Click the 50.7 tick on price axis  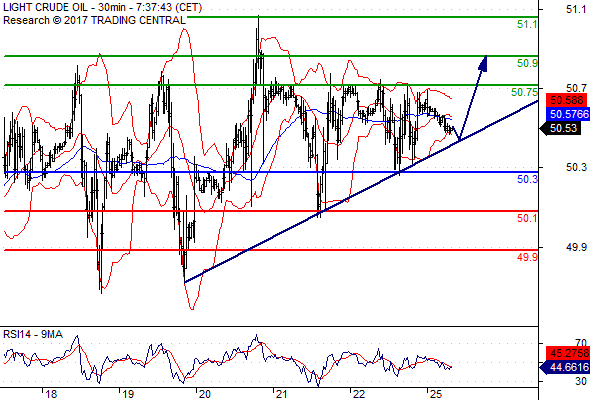tap(576, 88)
